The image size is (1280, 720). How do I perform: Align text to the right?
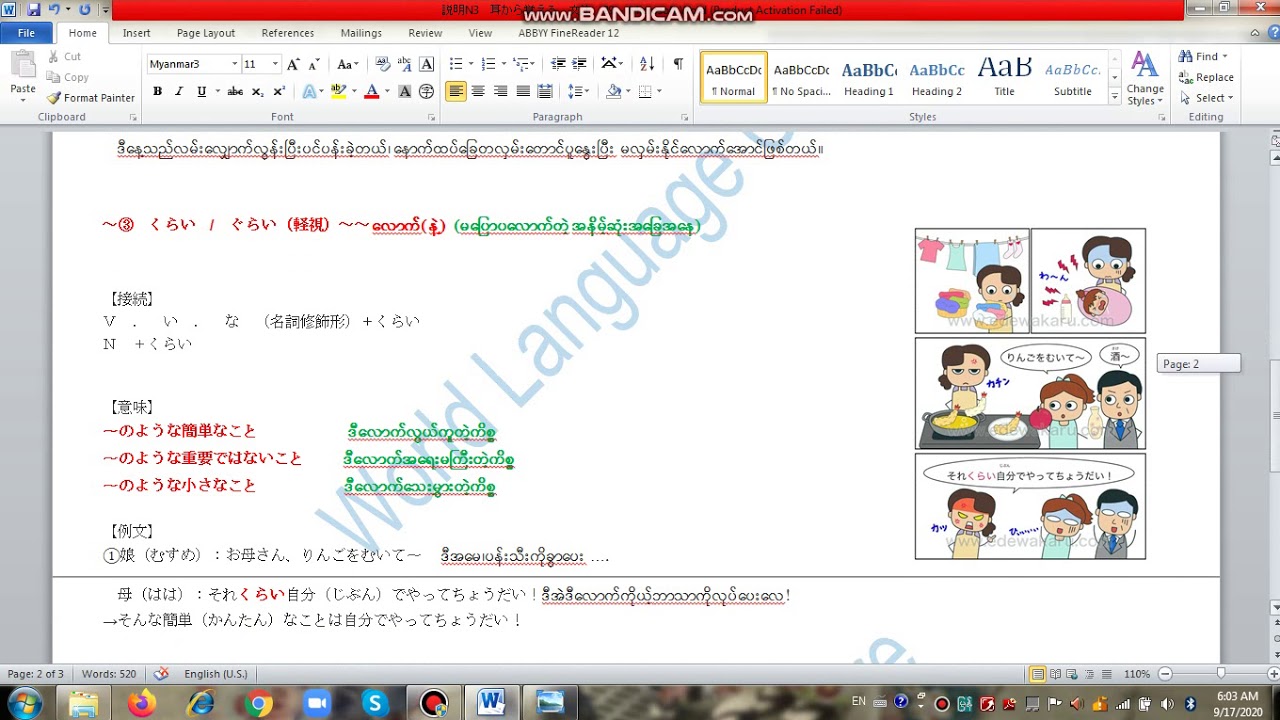(500, 91)
